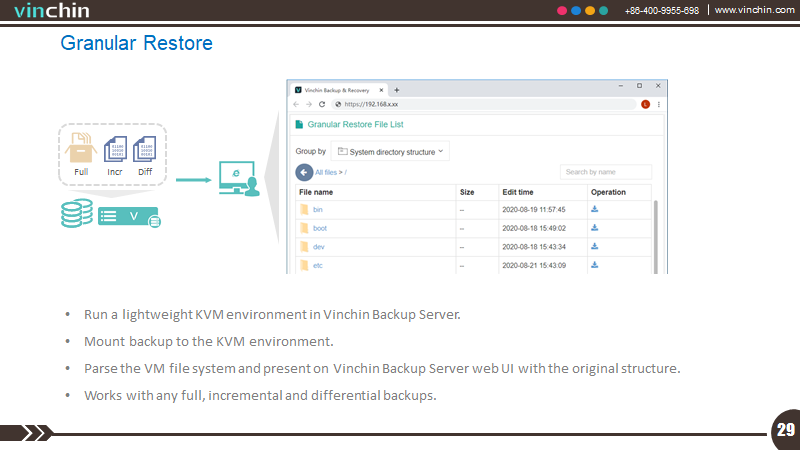This screenshot has height=450, width=800.
Task: Reload the page with the refresh icon
Action: point(322,104)
